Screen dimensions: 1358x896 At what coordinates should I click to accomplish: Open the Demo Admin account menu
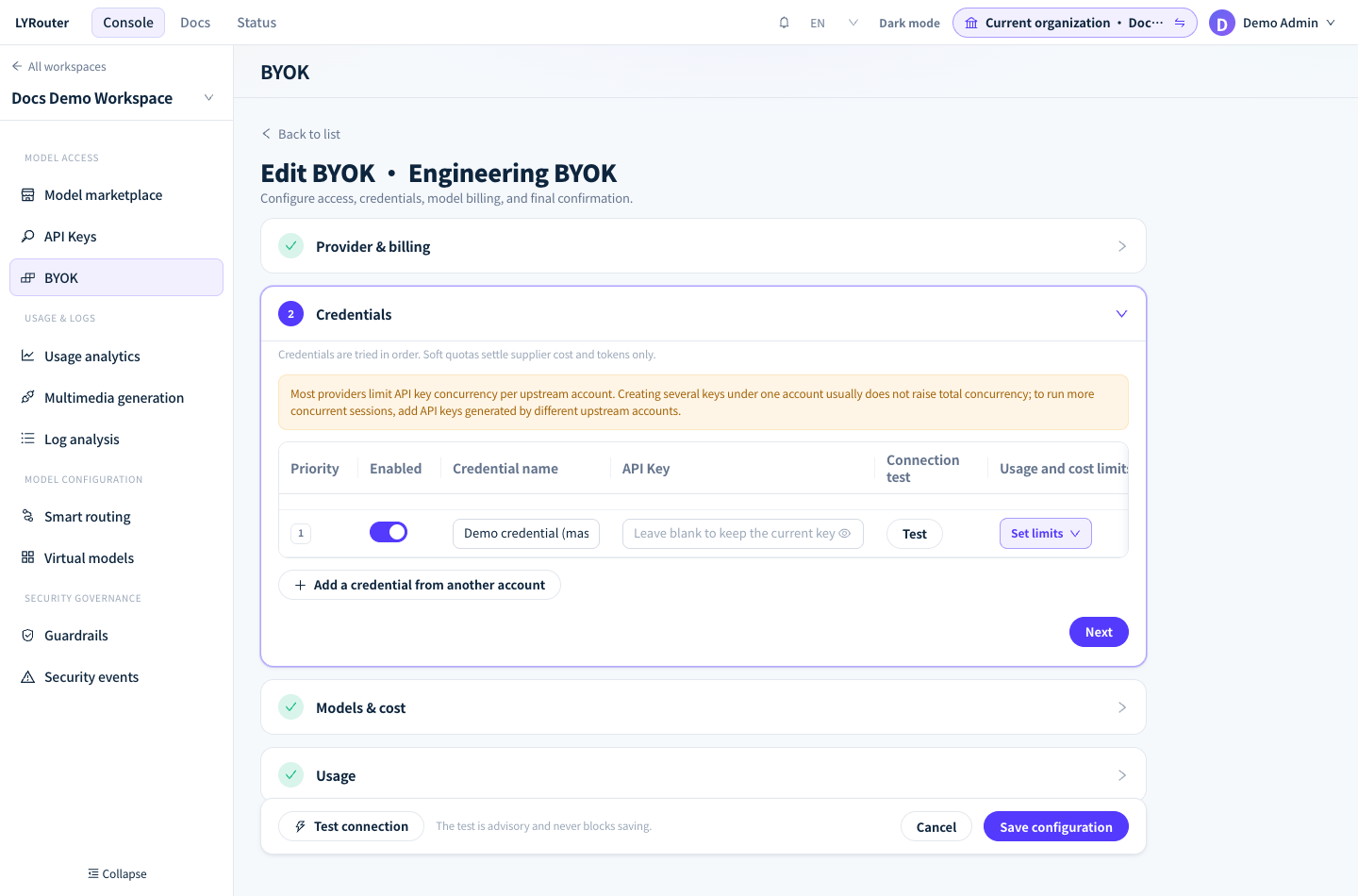pos(1273,23)
